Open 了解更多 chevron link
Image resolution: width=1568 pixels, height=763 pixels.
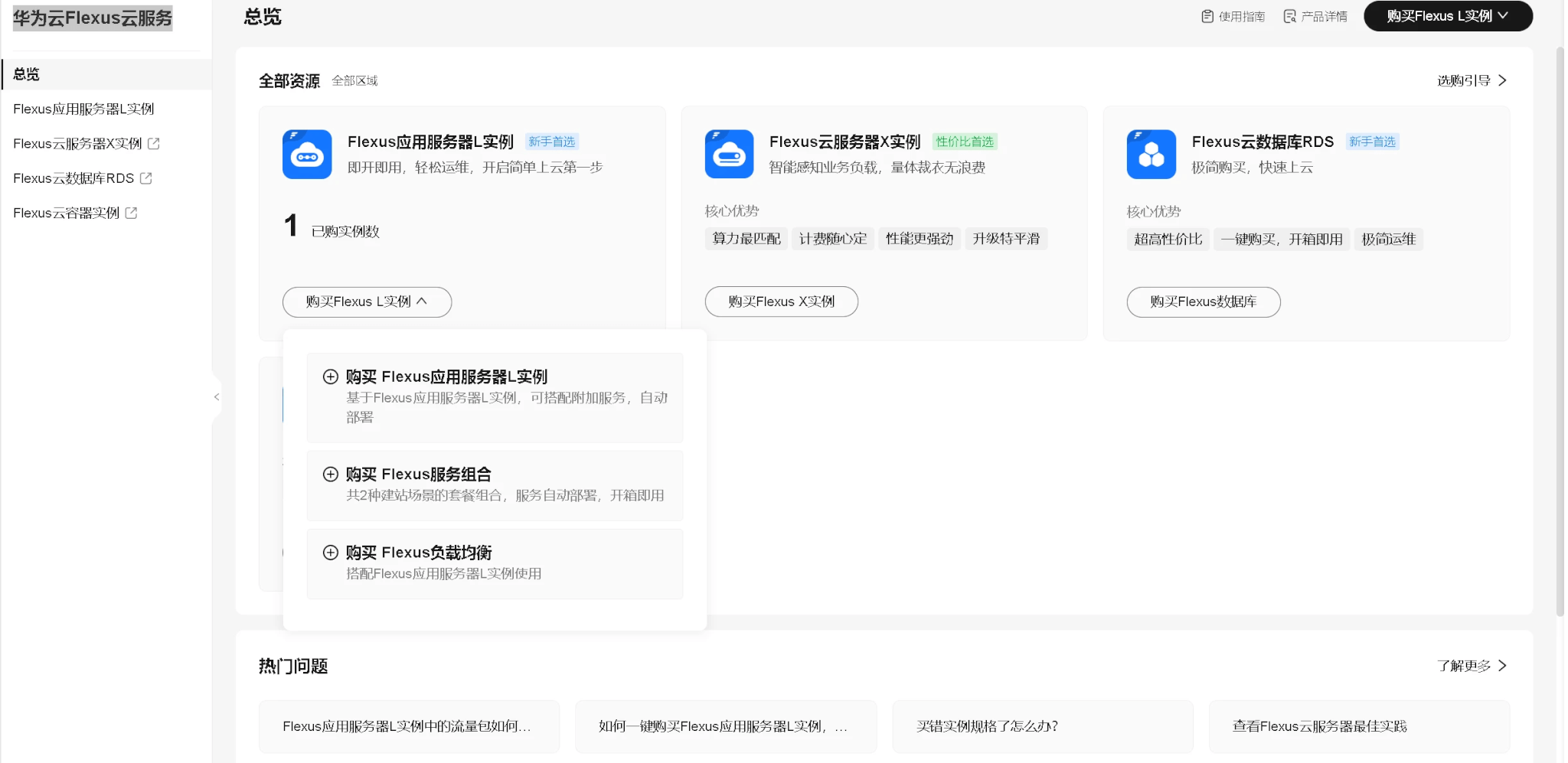point(1472,666)
